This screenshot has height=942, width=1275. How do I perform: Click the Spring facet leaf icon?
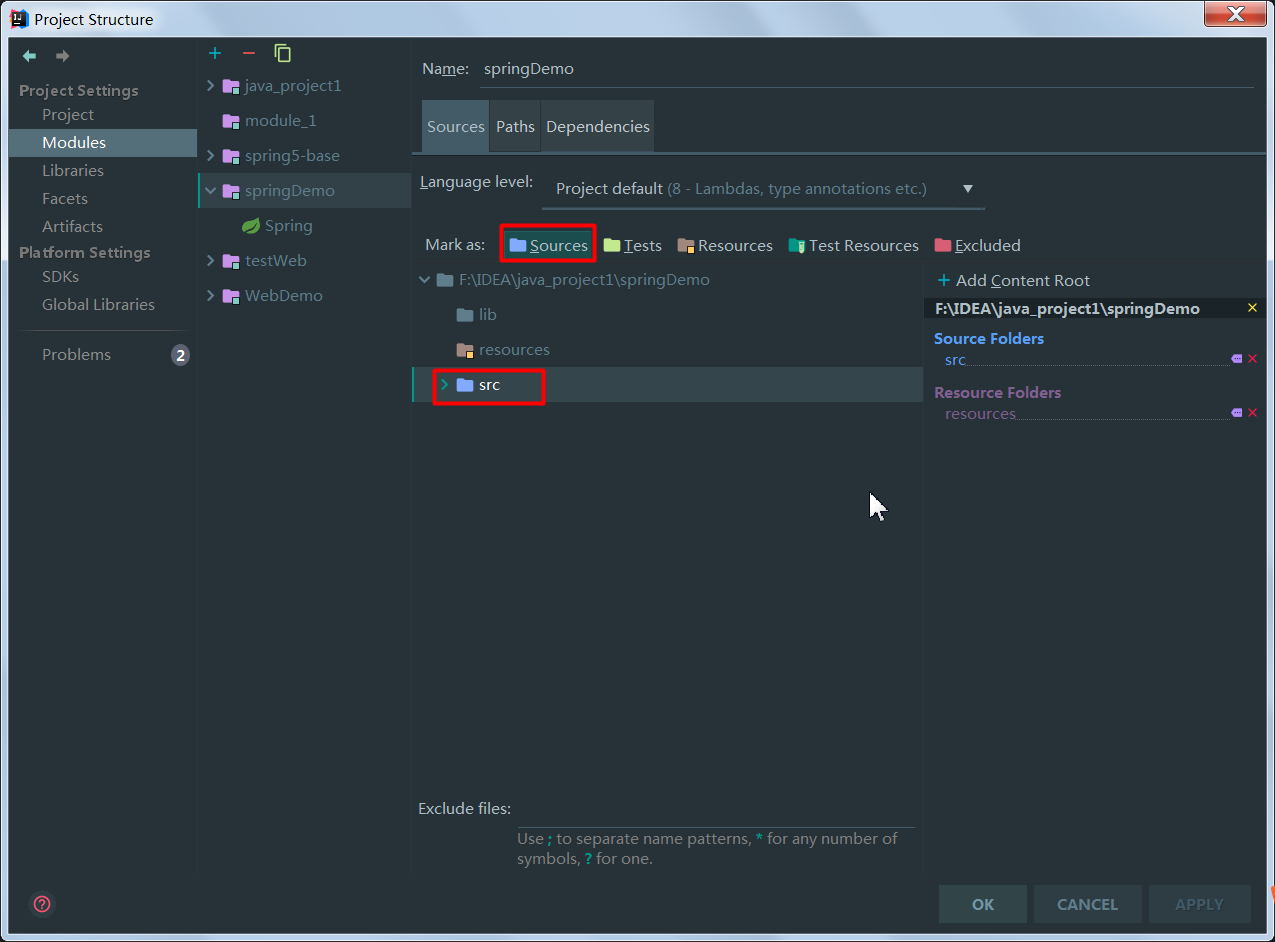point(251,226)
